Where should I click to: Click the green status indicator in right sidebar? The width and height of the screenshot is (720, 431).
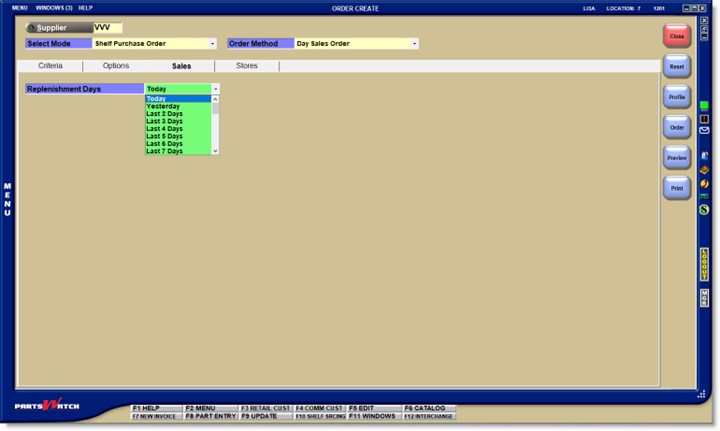704,105
